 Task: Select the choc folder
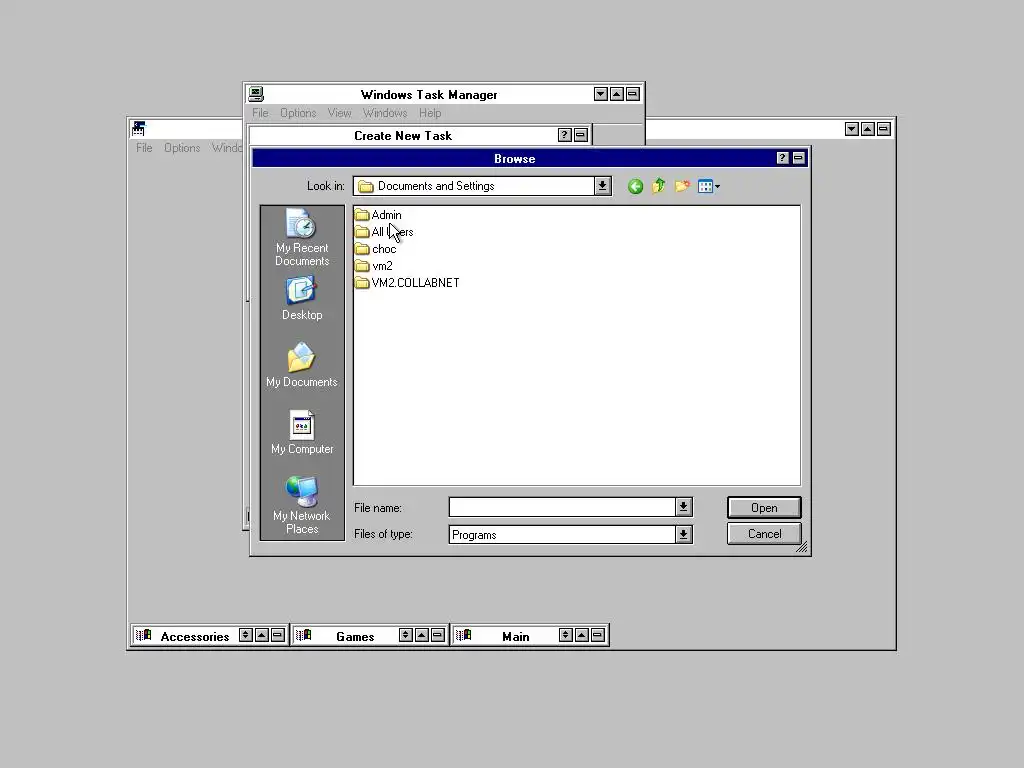(x=376, y=249)
